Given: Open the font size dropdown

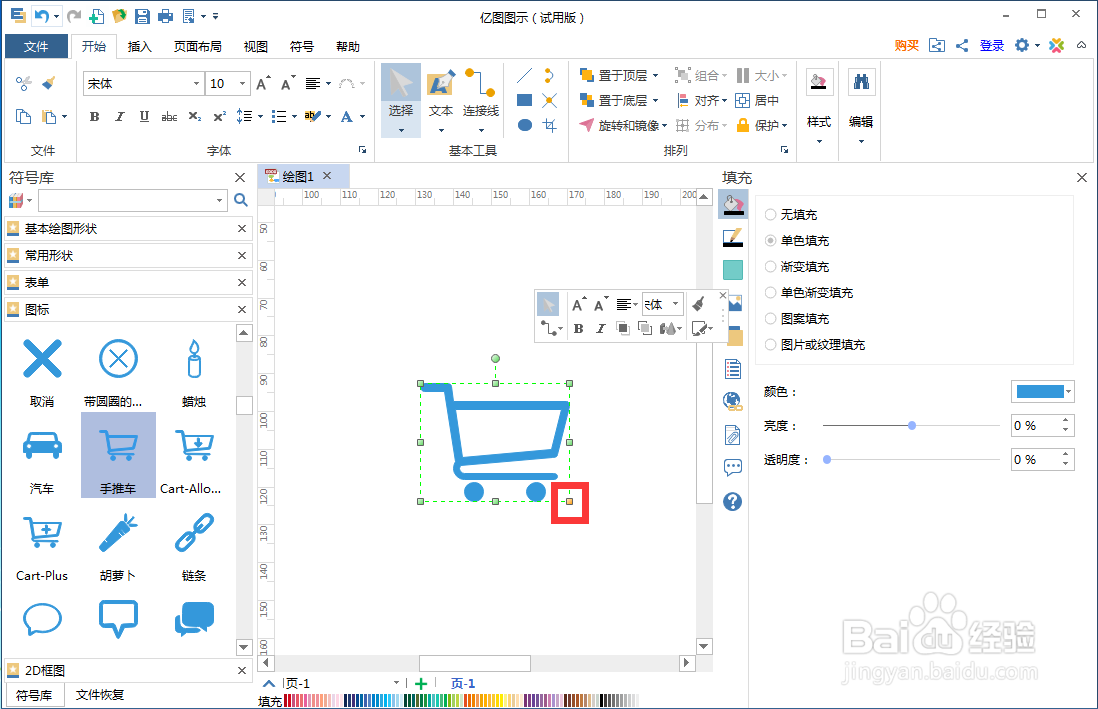Looking at the screenshot, I should pos(240,83).
